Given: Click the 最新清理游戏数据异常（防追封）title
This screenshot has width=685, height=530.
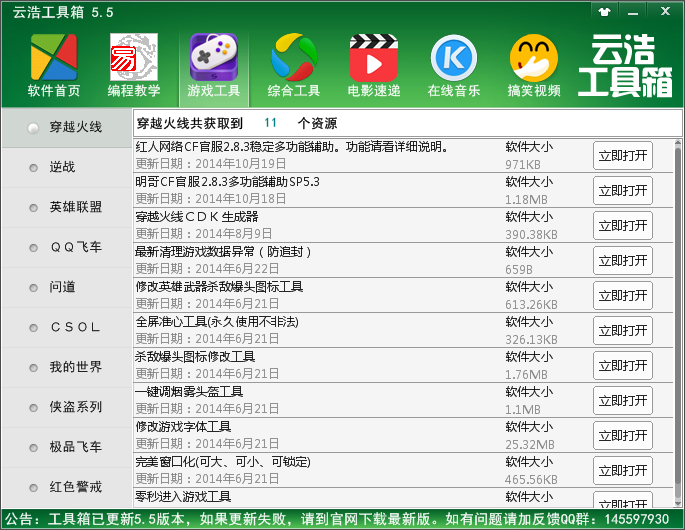Looking at the screenshot, I should [x=223, y=252].
